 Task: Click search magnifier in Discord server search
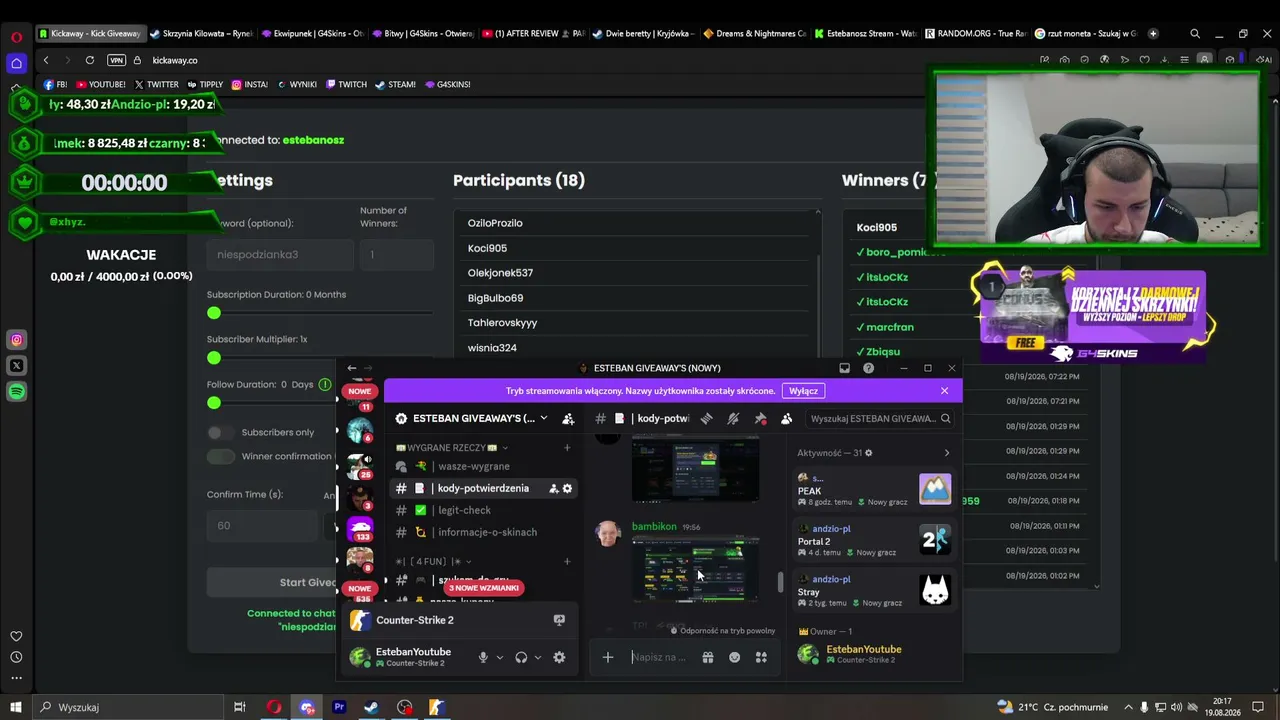945,418
